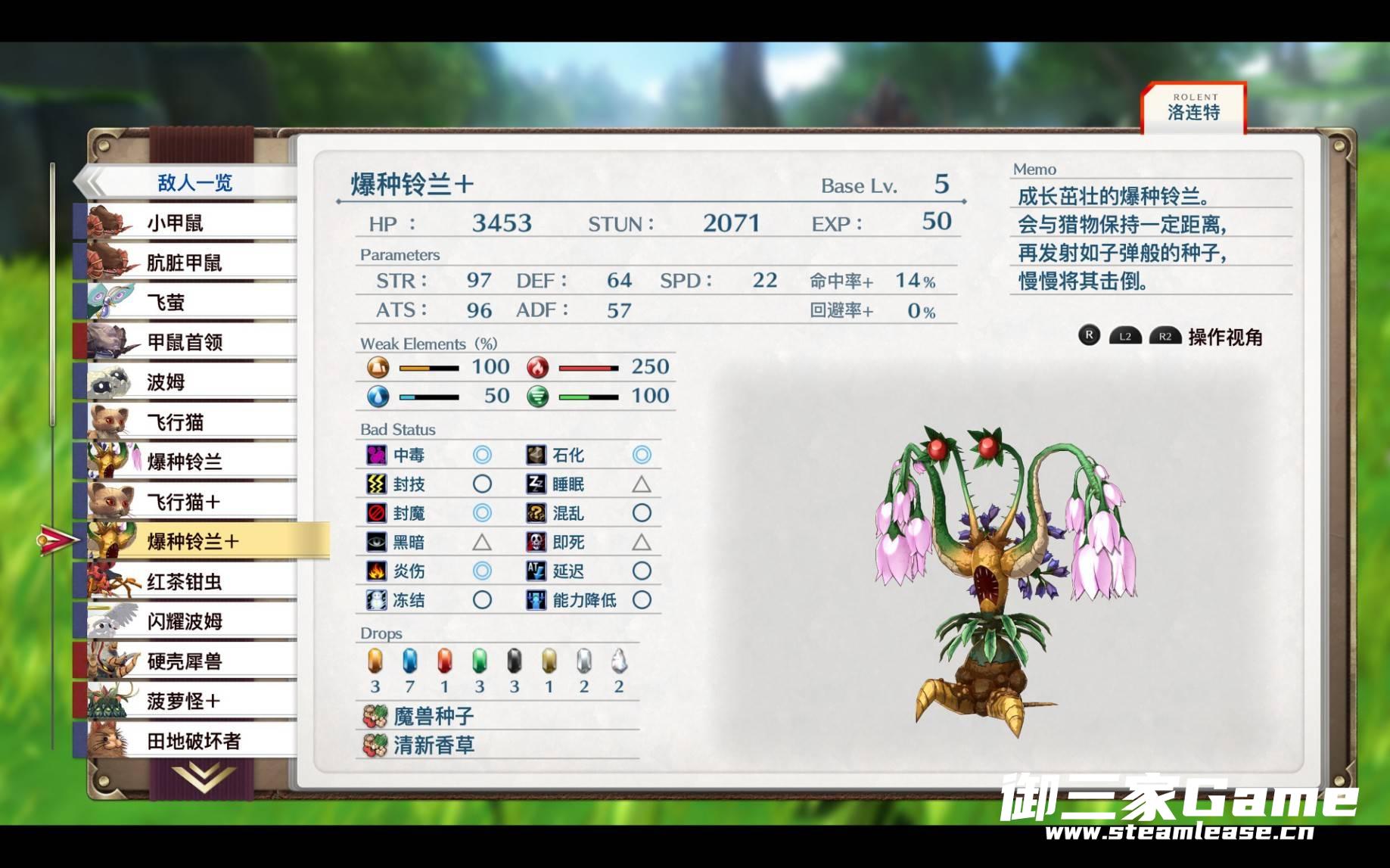Click the circle marker beside 封技
The height and width of the screenshot is (868, 1390).
tap(482, 484)
